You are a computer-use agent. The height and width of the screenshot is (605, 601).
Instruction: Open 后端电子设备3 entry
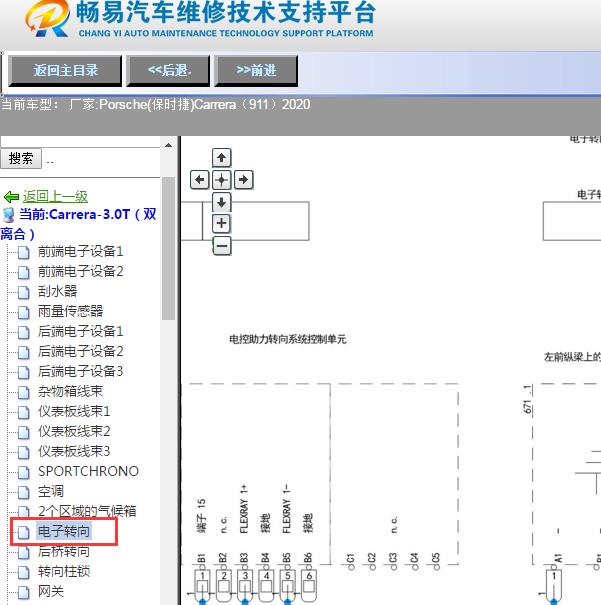tap(80, 372)
